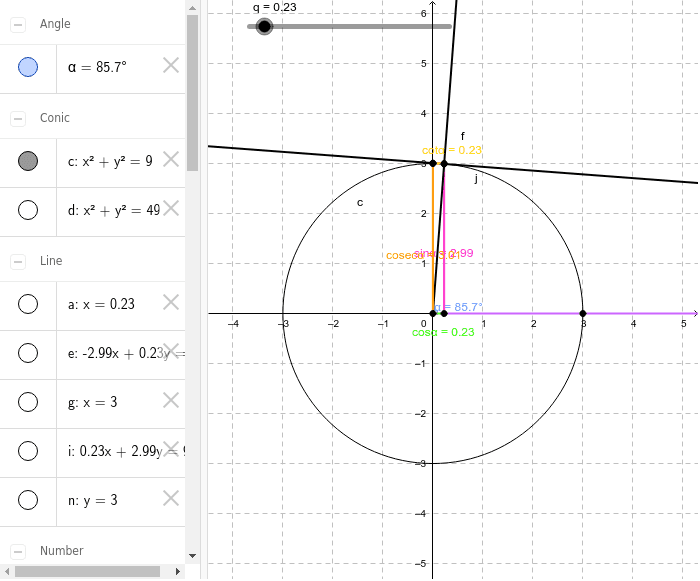Select the α = 85.7° definition text

pyautogui.click(x=97, y=67)
